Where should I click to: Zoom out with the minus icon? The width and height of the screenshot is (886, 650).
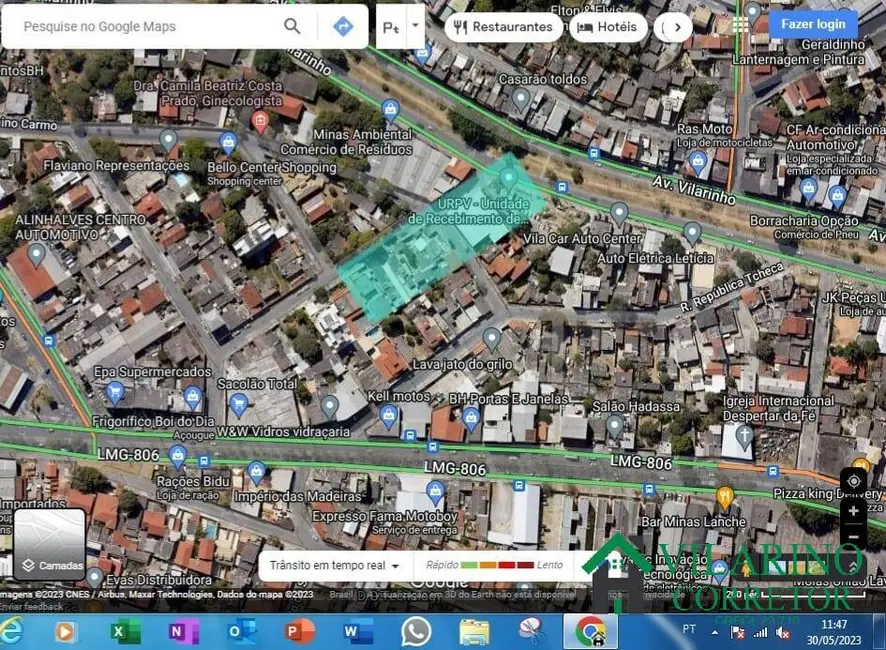(855, 537)
